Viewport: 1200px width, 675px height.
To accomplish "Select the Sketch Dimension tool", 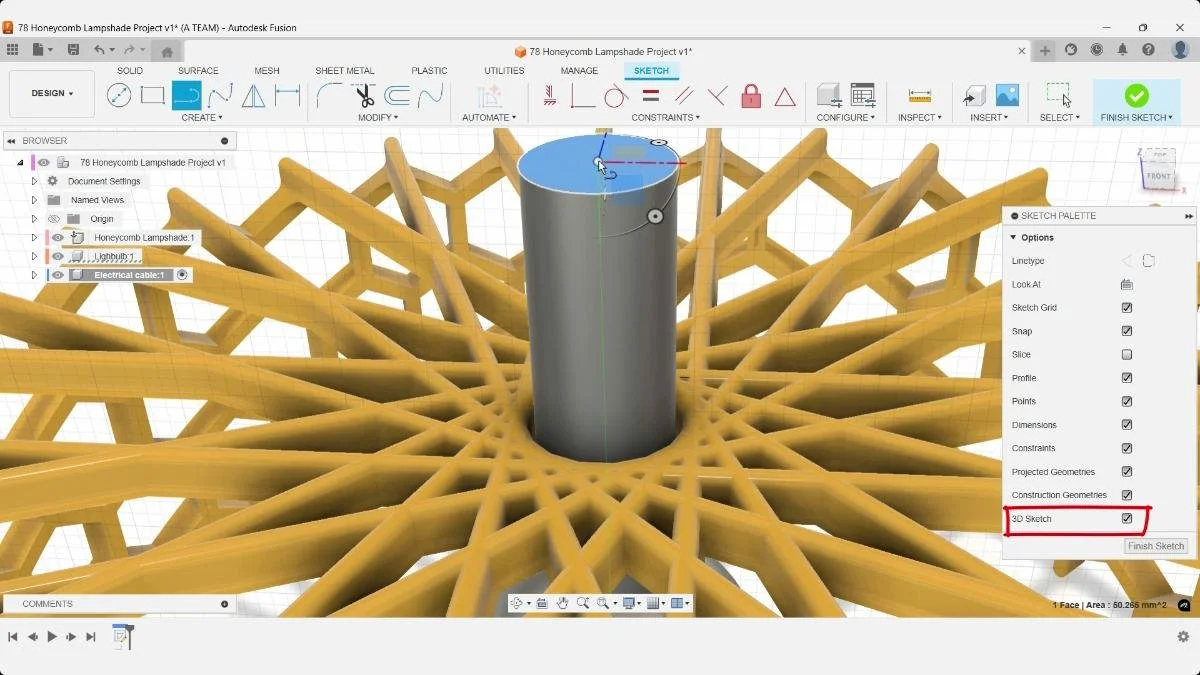I will pyautogui.click(x=288, y=96).
